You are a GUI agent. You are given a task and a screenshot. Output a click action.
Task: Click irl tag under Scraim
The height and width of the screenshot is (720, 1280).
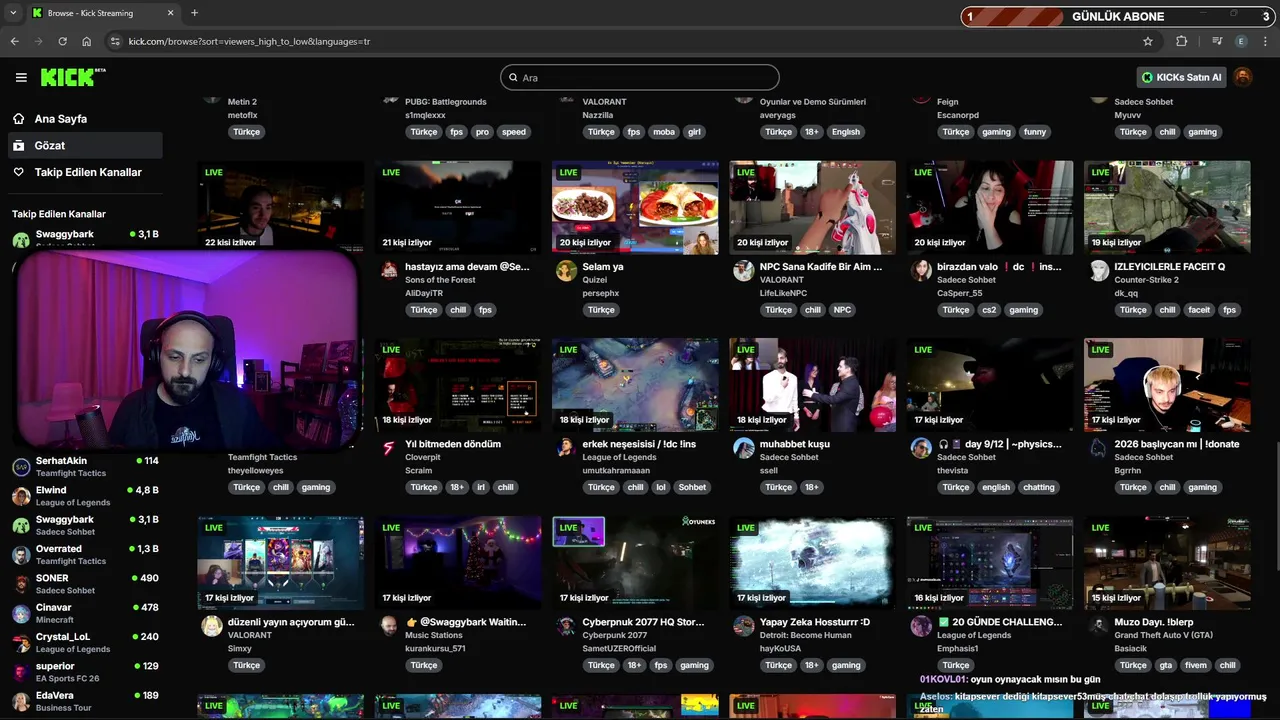[x=481, y=487]
